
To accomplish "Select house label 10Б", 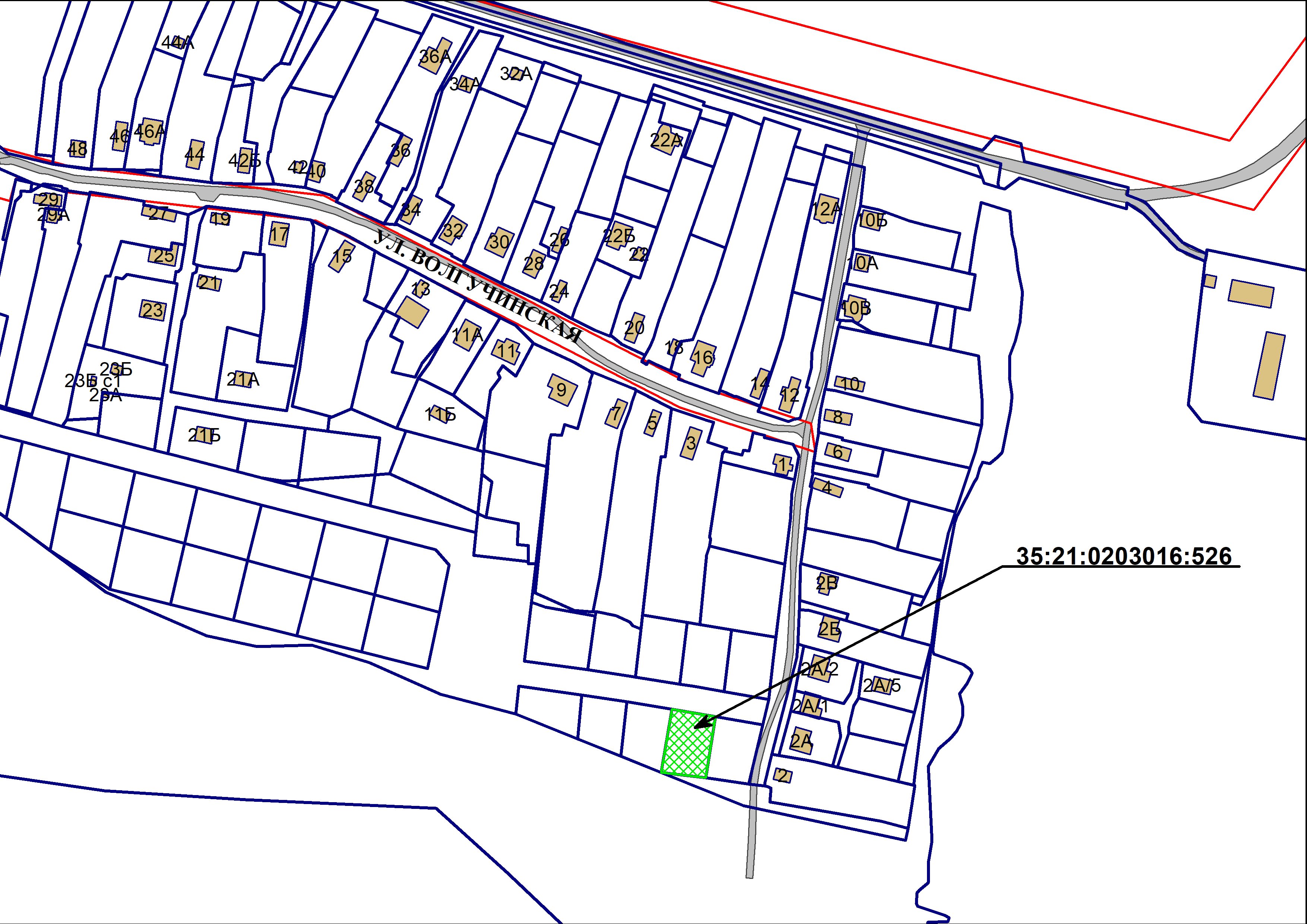I will pos(872,220).
